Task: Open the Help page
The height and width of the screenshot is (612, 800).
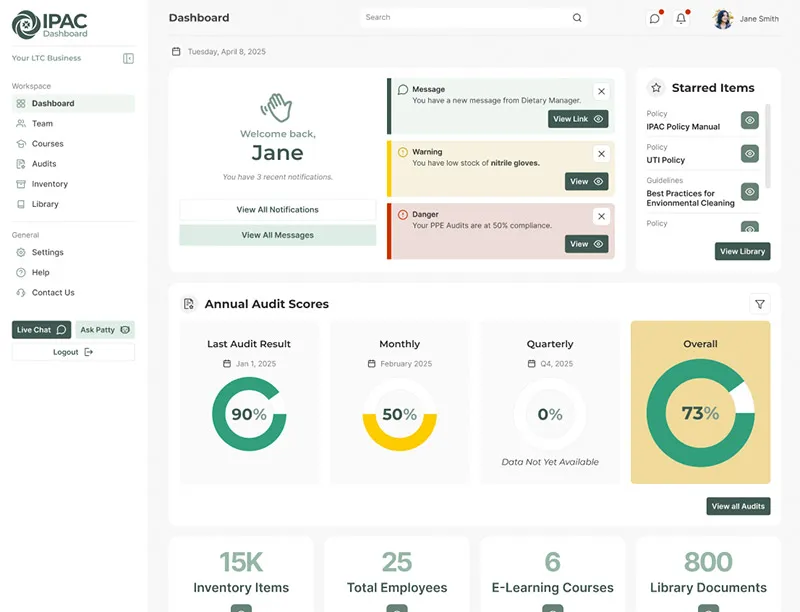Action: tap(73, 272)
